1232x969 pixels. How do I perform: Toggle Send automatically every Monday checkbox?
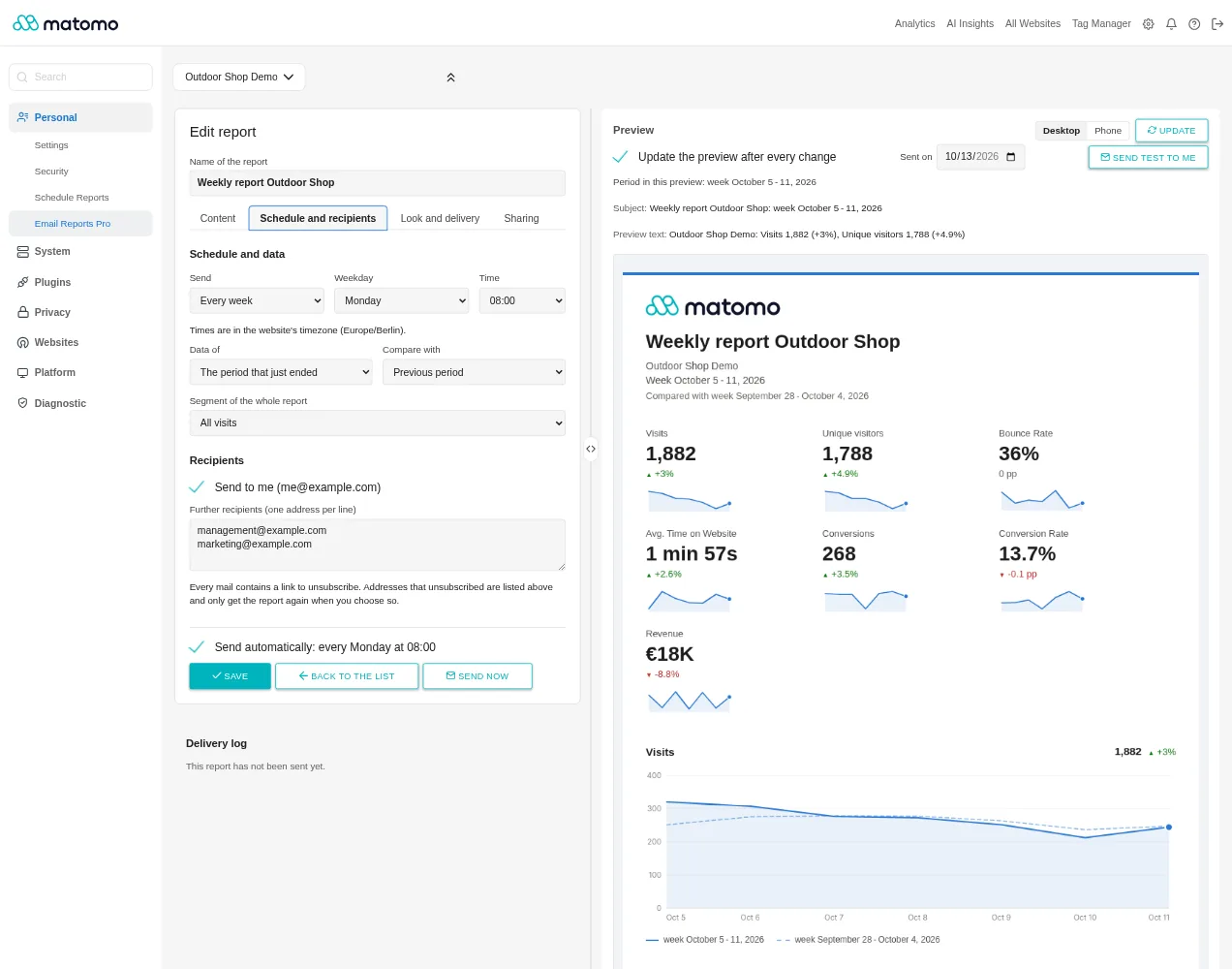197,647
